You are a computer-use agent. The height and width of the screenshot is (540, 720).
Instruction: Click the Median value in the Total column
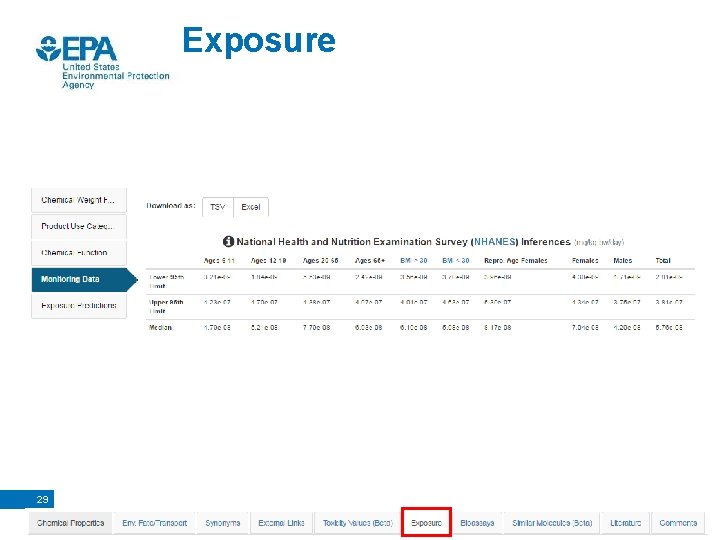pyautogui.click(x=669, y=327)
